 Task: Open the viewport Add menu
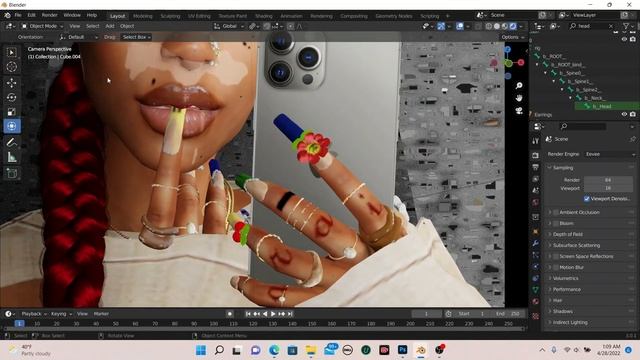coord(110,26)
